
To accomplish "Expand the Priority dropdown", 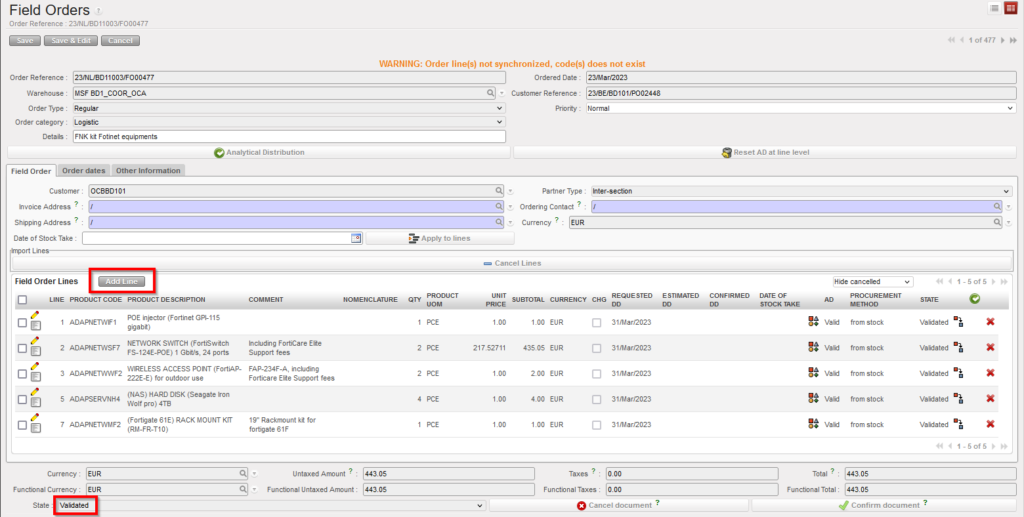I will (800, 108).
